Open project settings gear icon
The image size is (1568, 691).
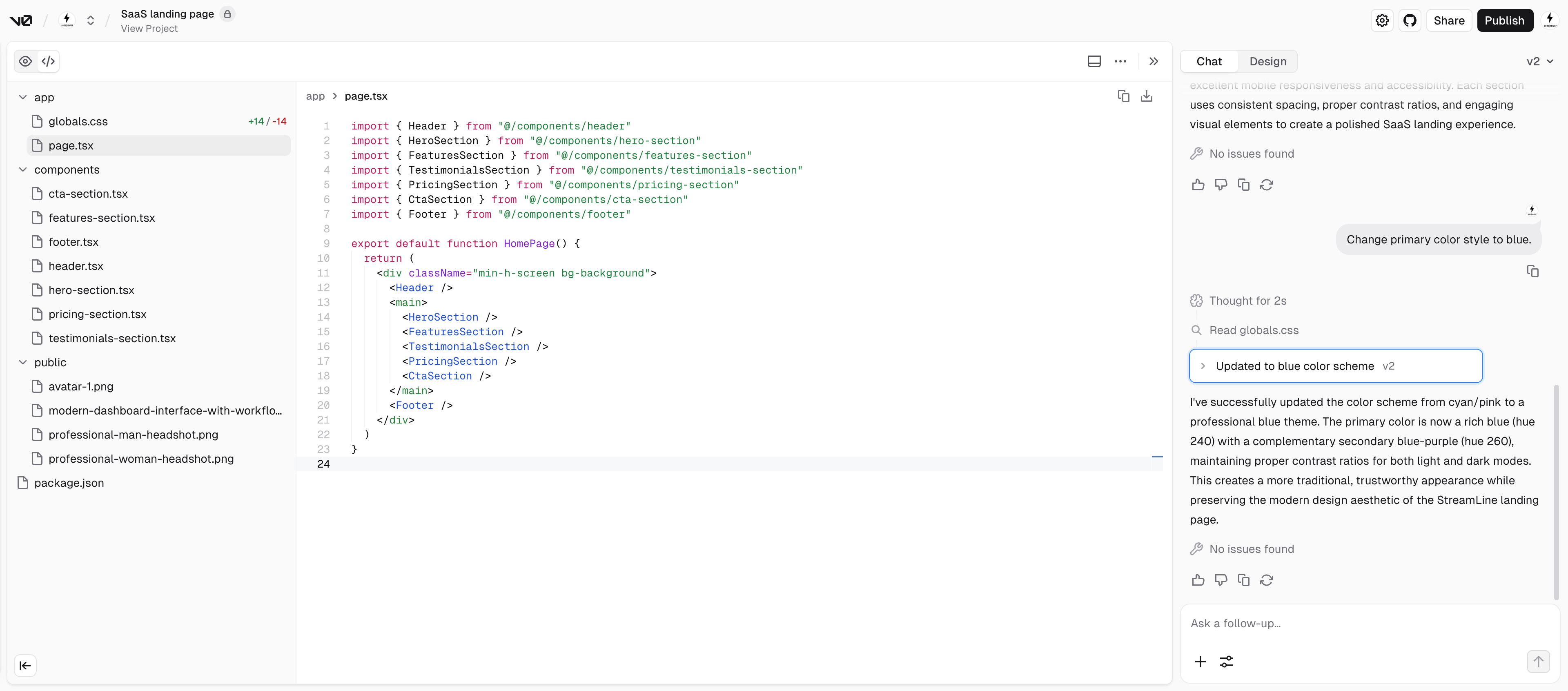(1382, 21)
